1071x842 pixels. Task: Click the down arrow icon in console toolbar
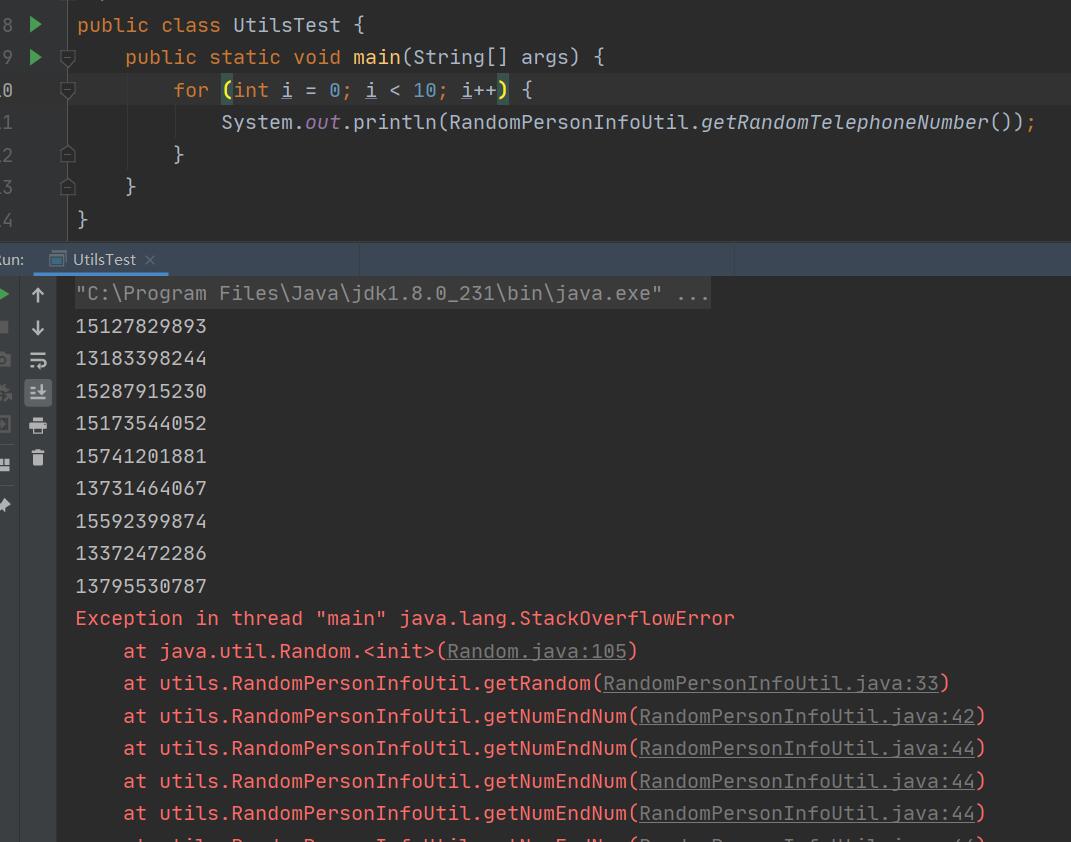click(x=38, y=328)
